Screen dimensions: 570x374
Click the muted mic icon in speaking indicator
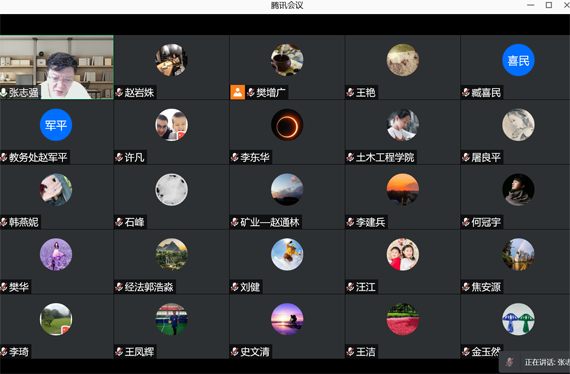click(x=510, y=362)
